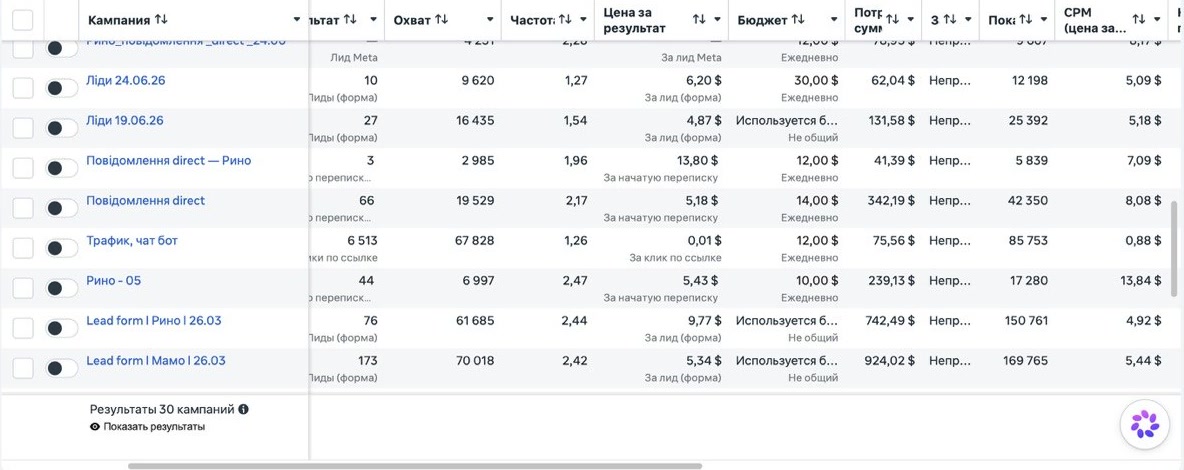Open Lead form | Рино | 26.03 campaign
The height and width of the screenshot is (470, 1184).
tap(154, 321)
